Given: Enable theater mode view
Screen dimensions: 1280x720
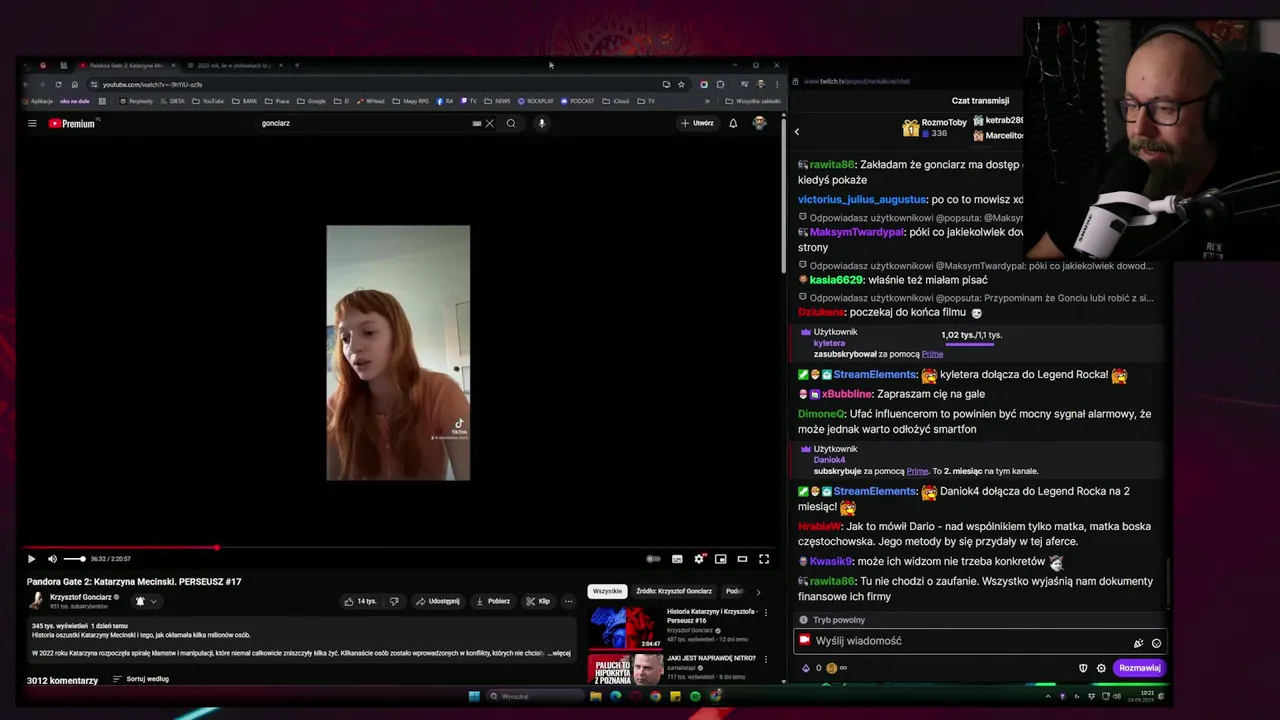Looking at the screenshot, I should [x=742, y=559].
